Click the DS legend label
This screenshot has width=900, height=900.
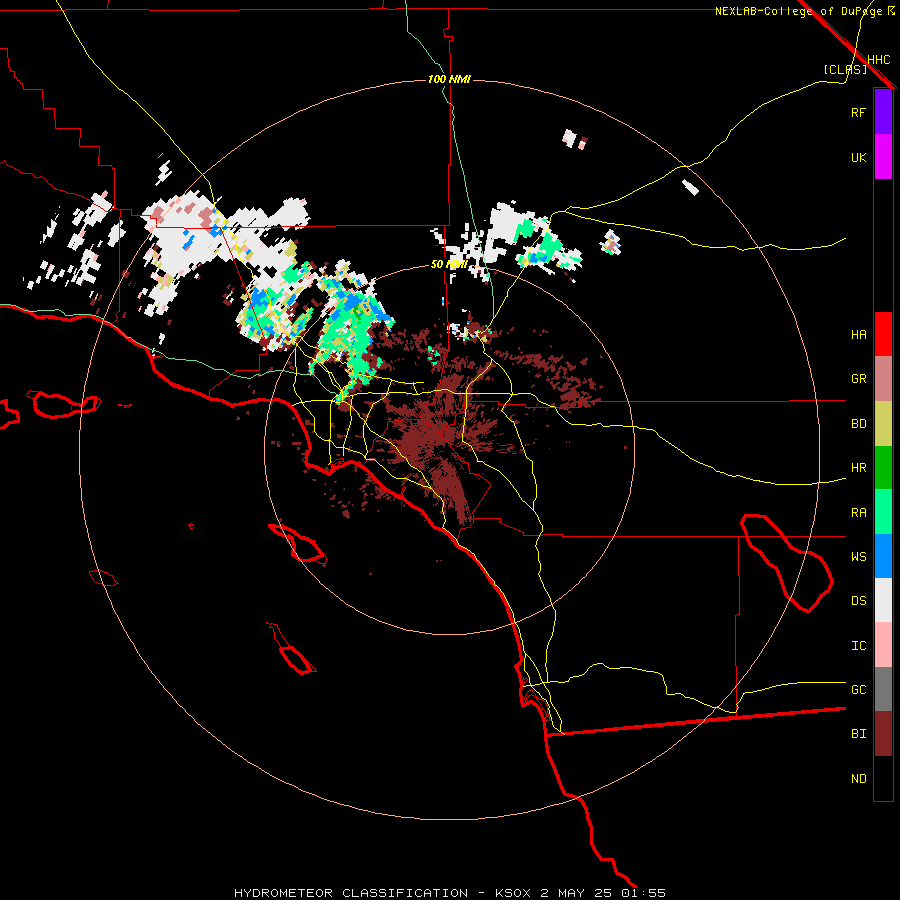pyautogui.click(x=858, y=601)
